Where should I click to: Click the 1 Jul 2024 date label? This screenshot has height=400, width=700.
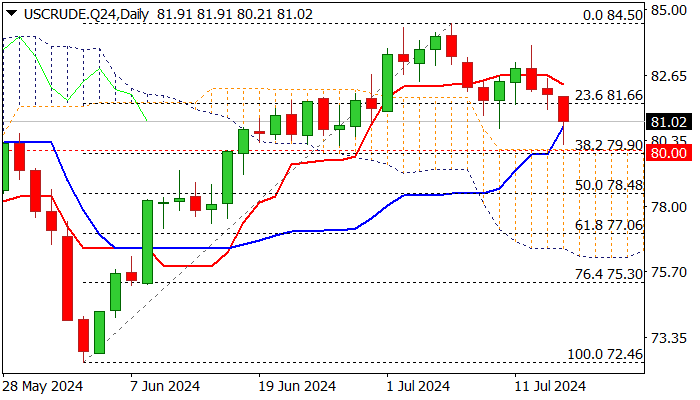419,386
